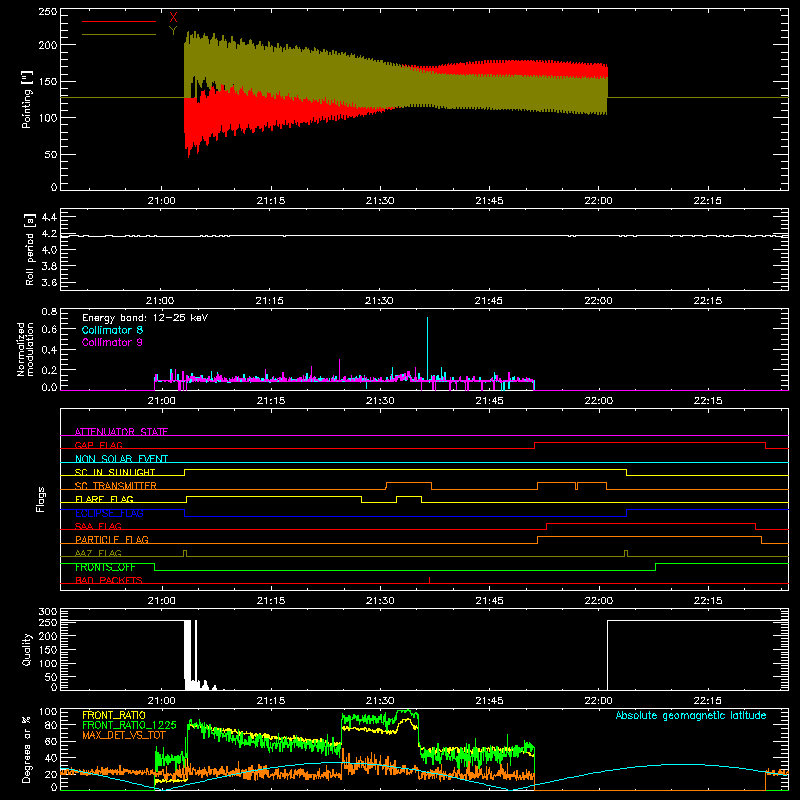This screenshot has height=800, width=800.
Task: Click the 250 tick on Pointing axis
Action: tap(48, 12)
